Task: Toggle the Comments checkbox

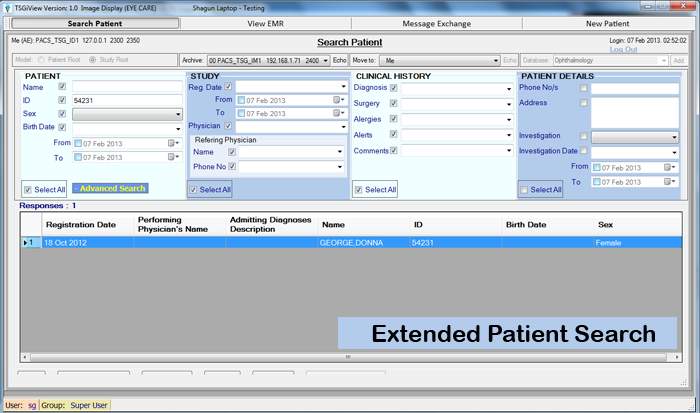Action: pos(393,150)
